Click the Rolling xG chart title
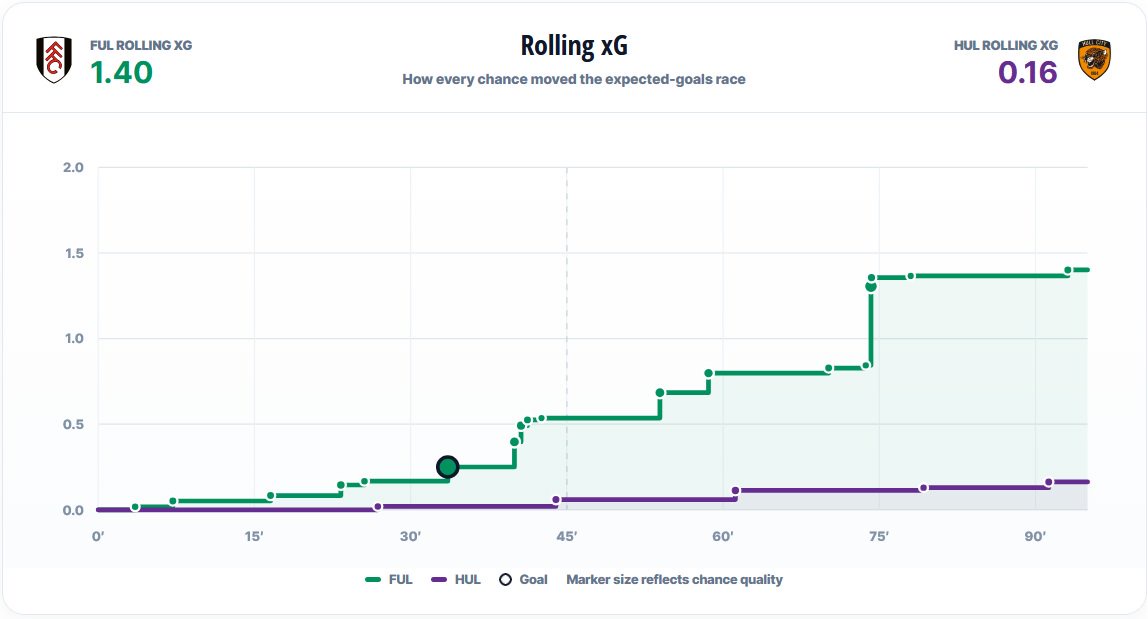Screen dimensions: 1148x619 click(x=574, y=45)
